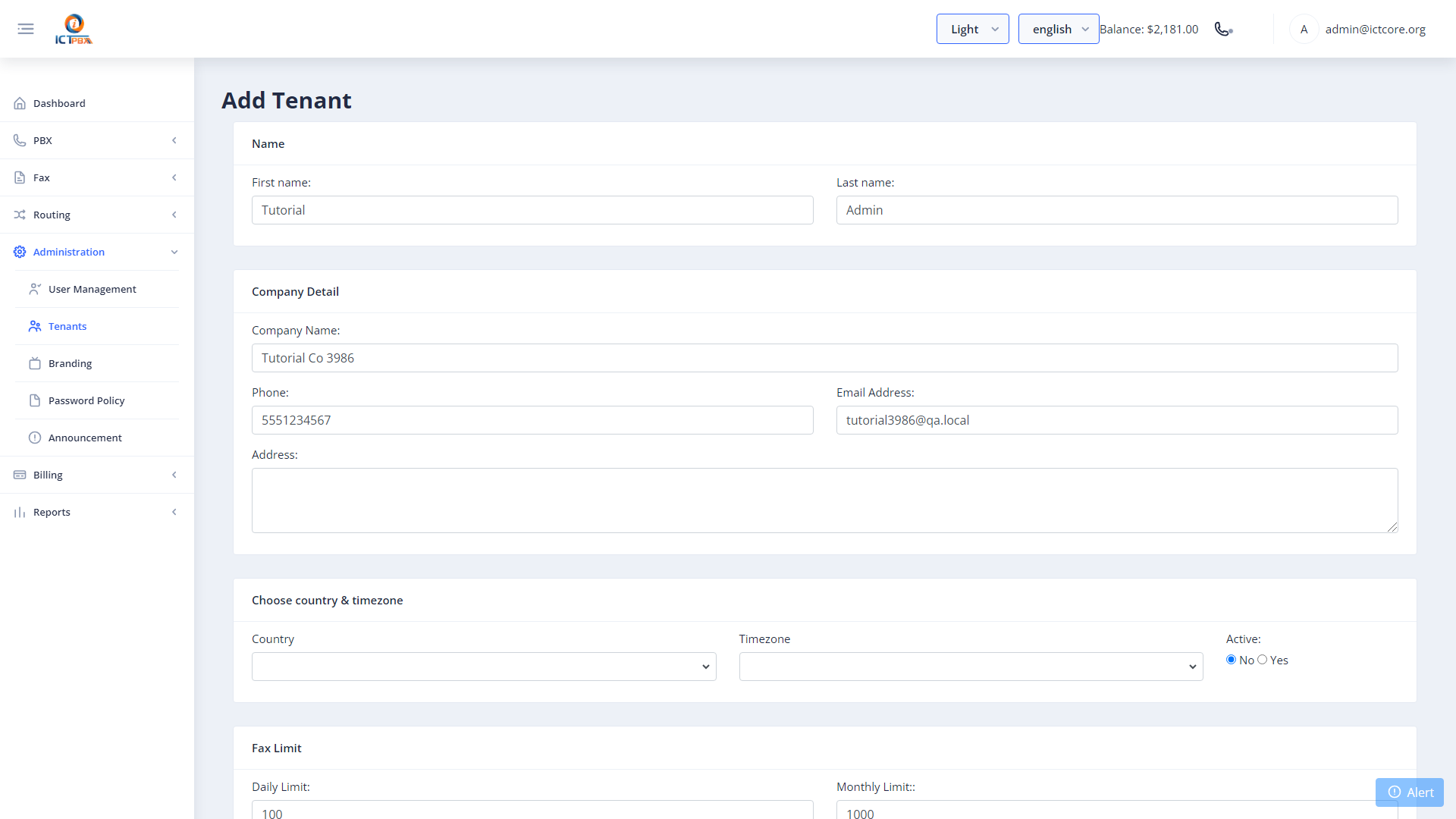Focus the Email Address field

[x=1117, y=420]
